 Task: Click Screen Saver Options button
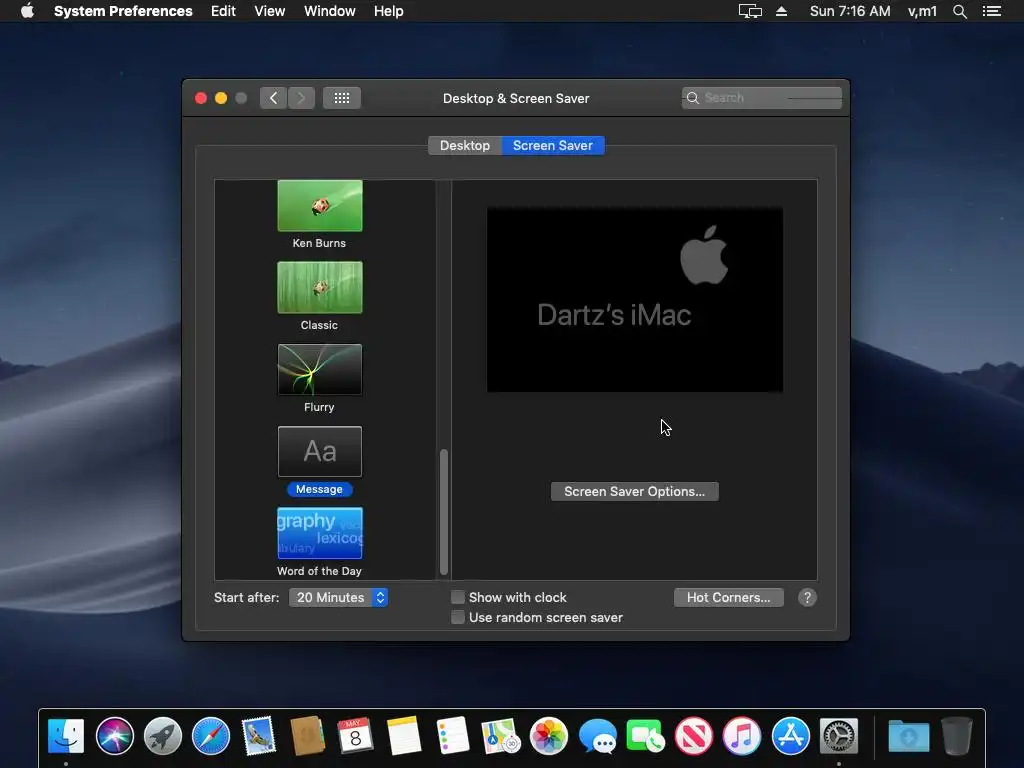coord(635,492)
